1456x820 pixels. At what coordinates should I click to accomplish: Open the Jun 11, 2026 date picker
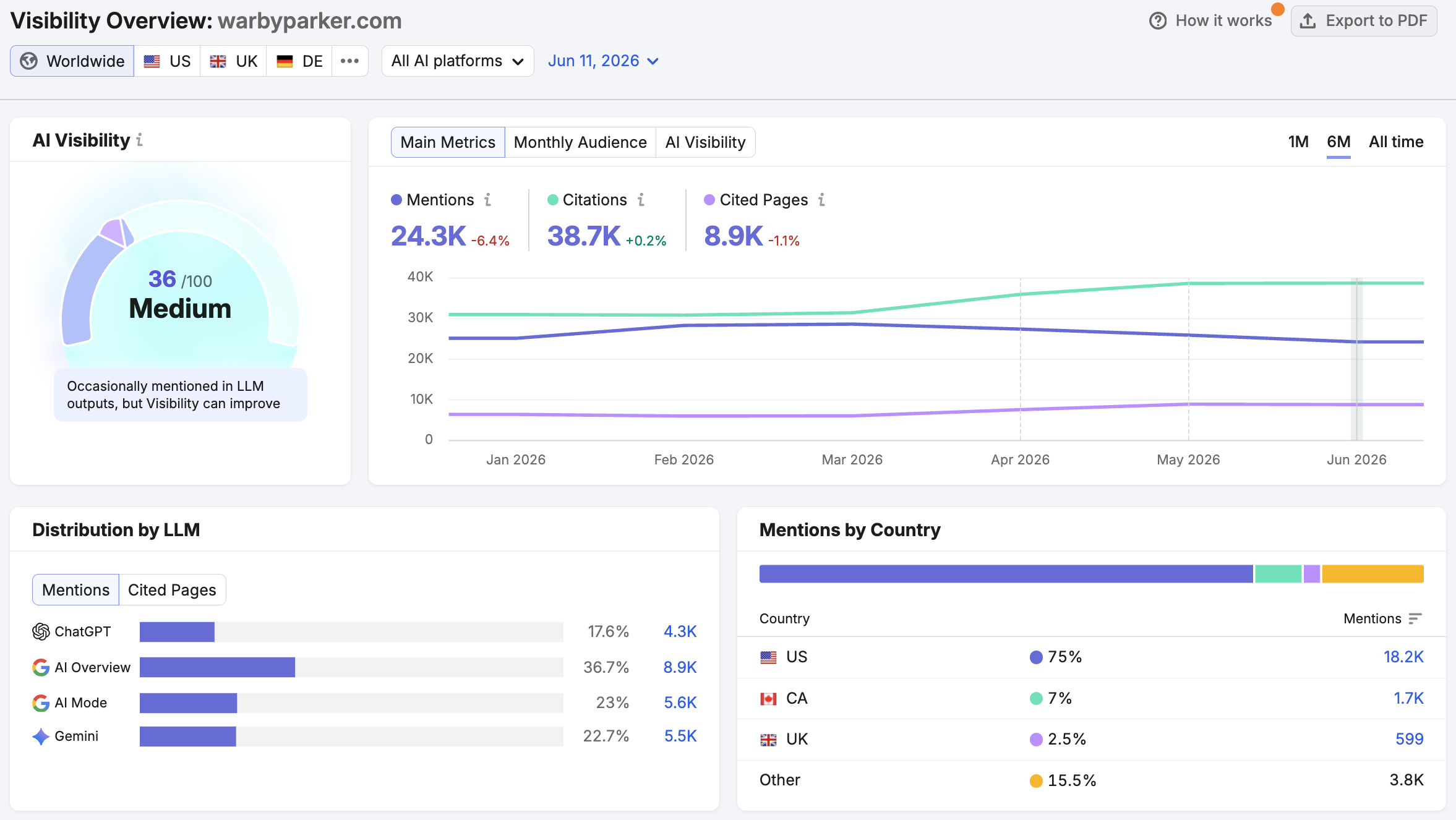click(x=603, y=61)
